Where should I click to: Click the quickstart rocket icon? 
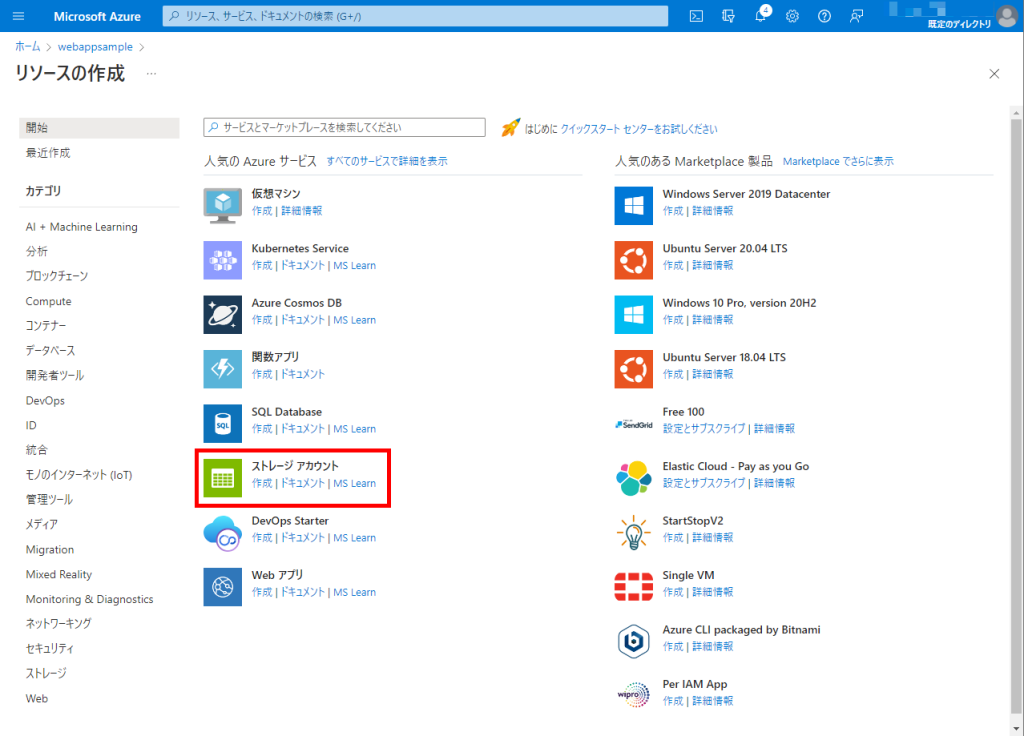click(511, 127)
